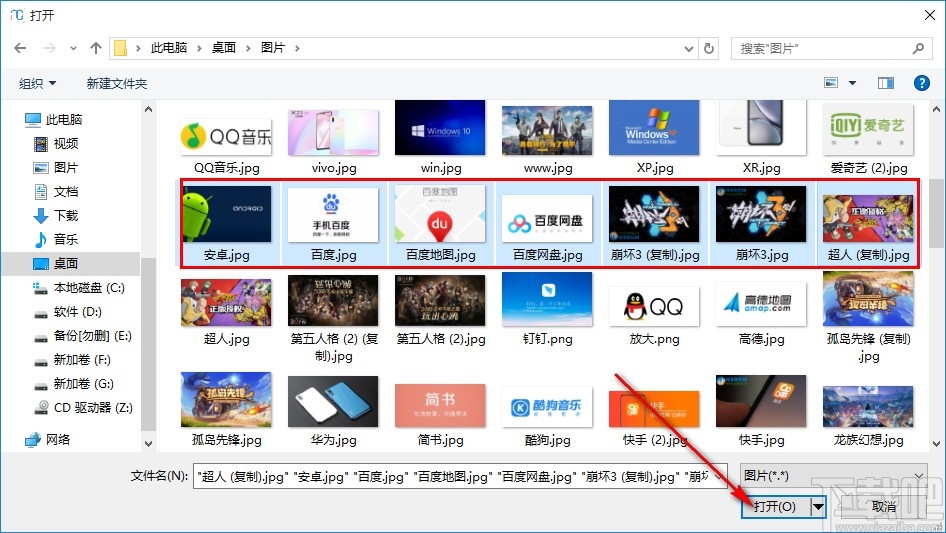Click 此电脑 in address breadcrumb

168,48
